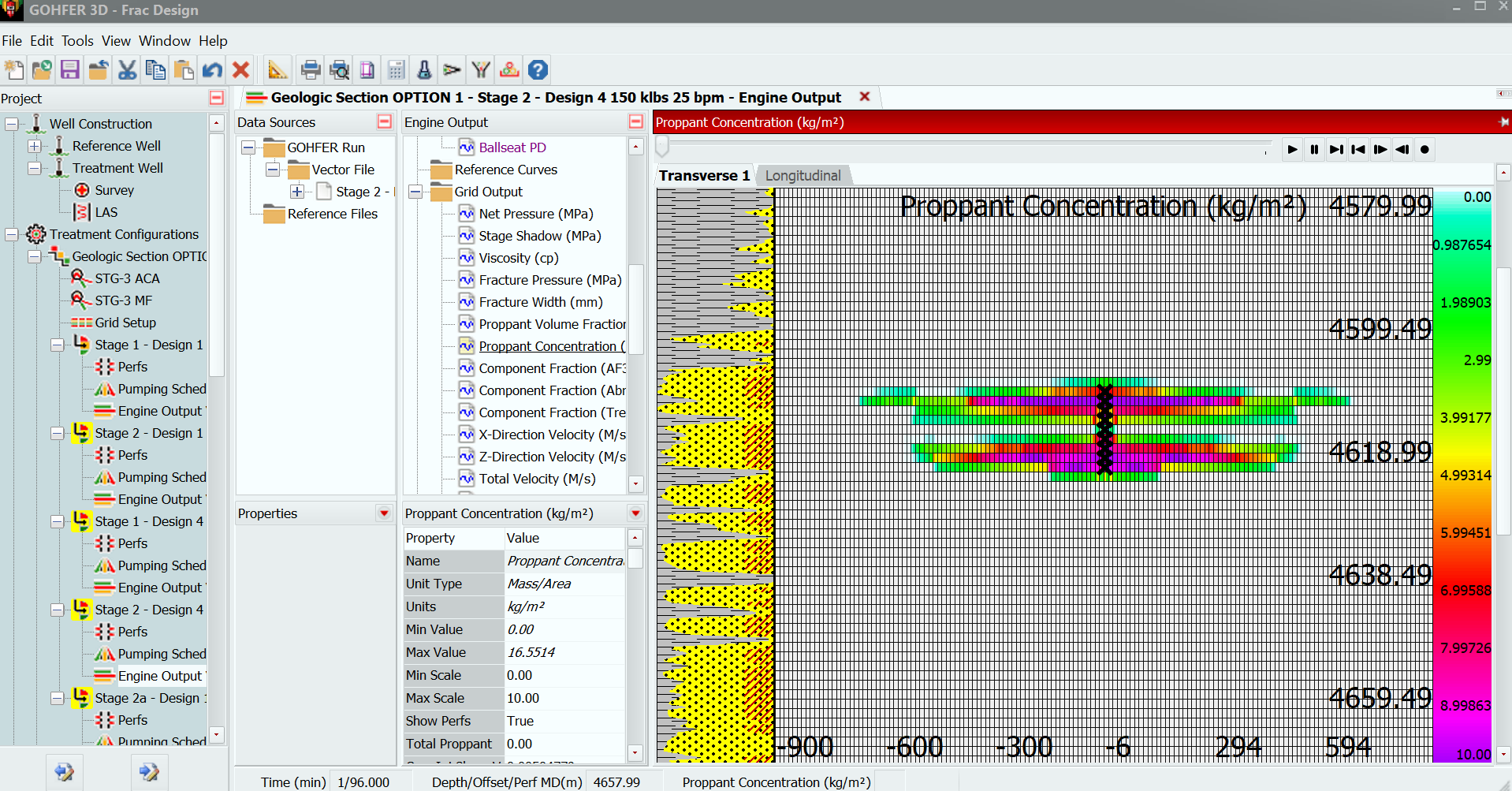Click the record circle button
This screenshot has width=1512, height=791.
(x=1424, y=149)
